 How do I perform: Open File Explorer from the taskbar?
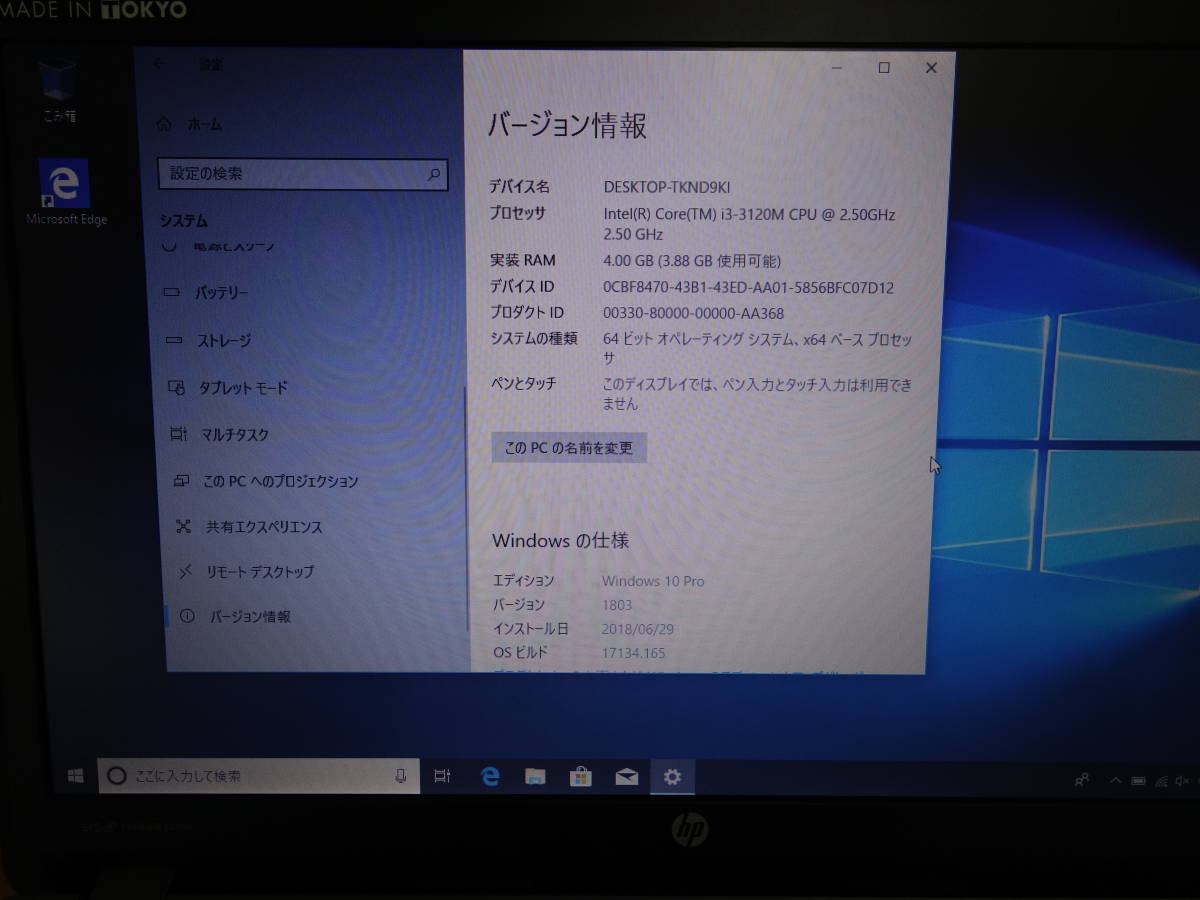(x=536, y=776)
